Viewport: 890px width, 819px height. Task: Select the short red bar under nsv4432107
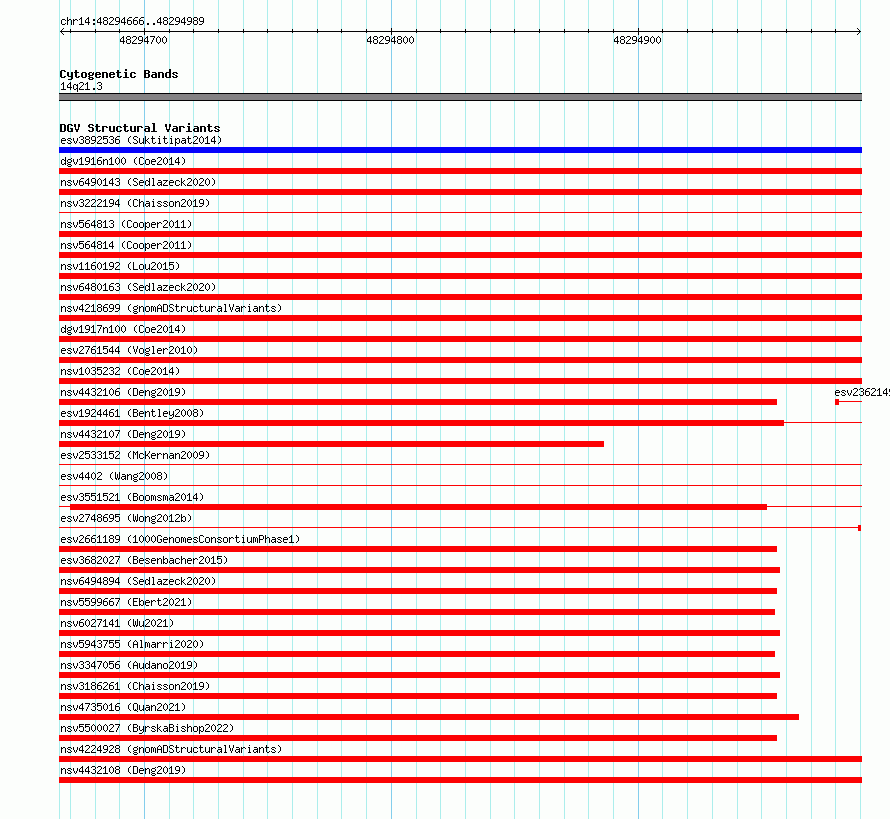(331, 444)
